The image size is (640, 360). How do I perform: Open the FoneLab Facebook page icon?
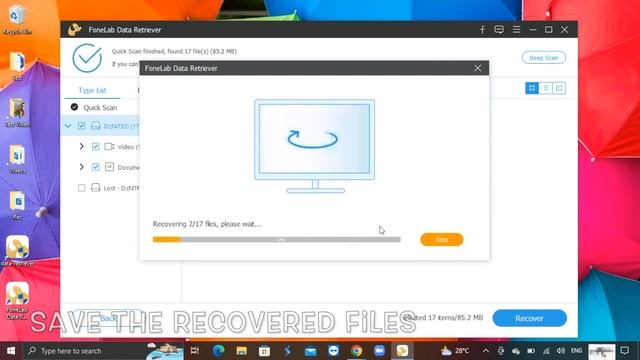pyautogui.click(x=482, y=30)
